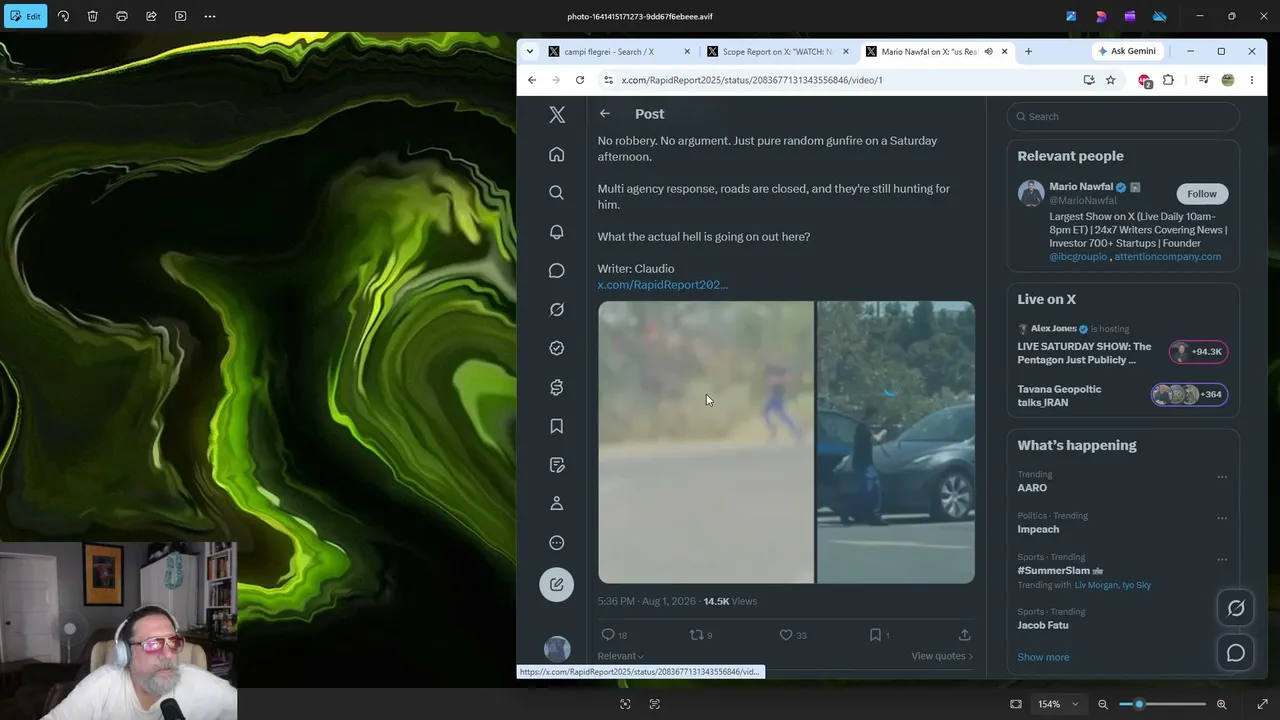Mute the audio-playing Mario Nawfal tab
1280x720 pixels.
tap(988, 52)
